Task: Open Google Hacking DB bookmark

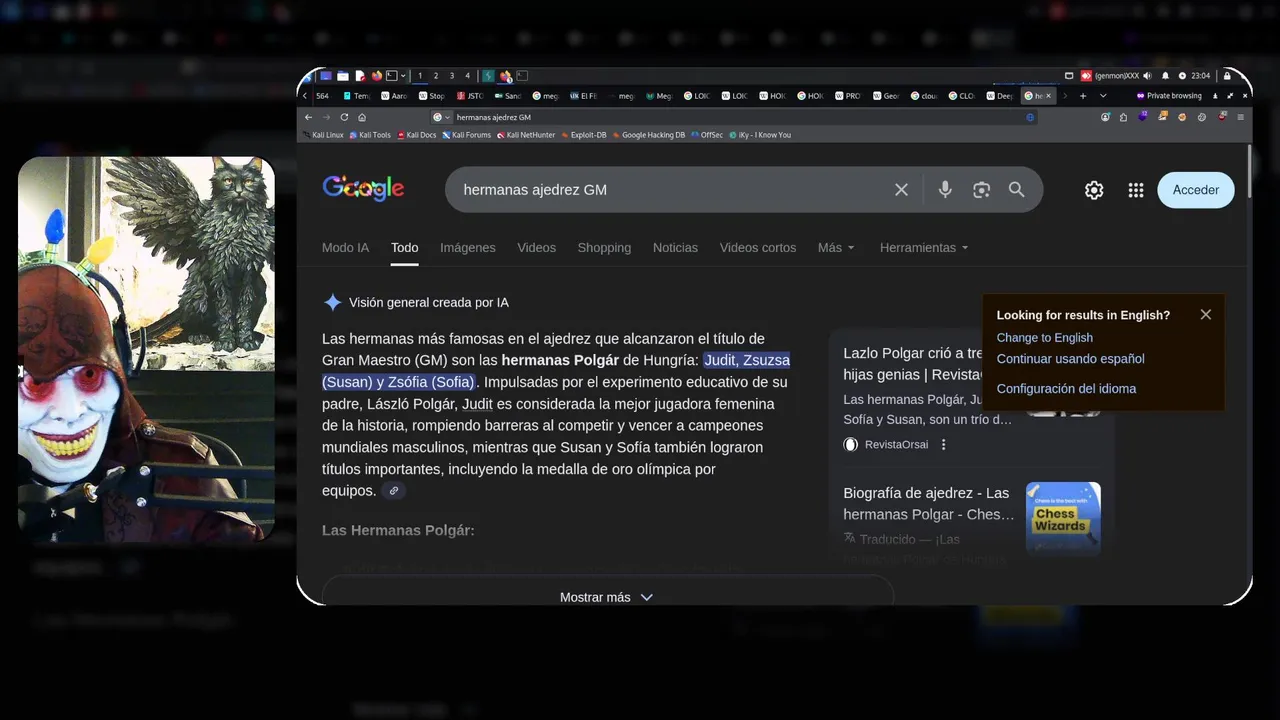Action: [649, 135]
